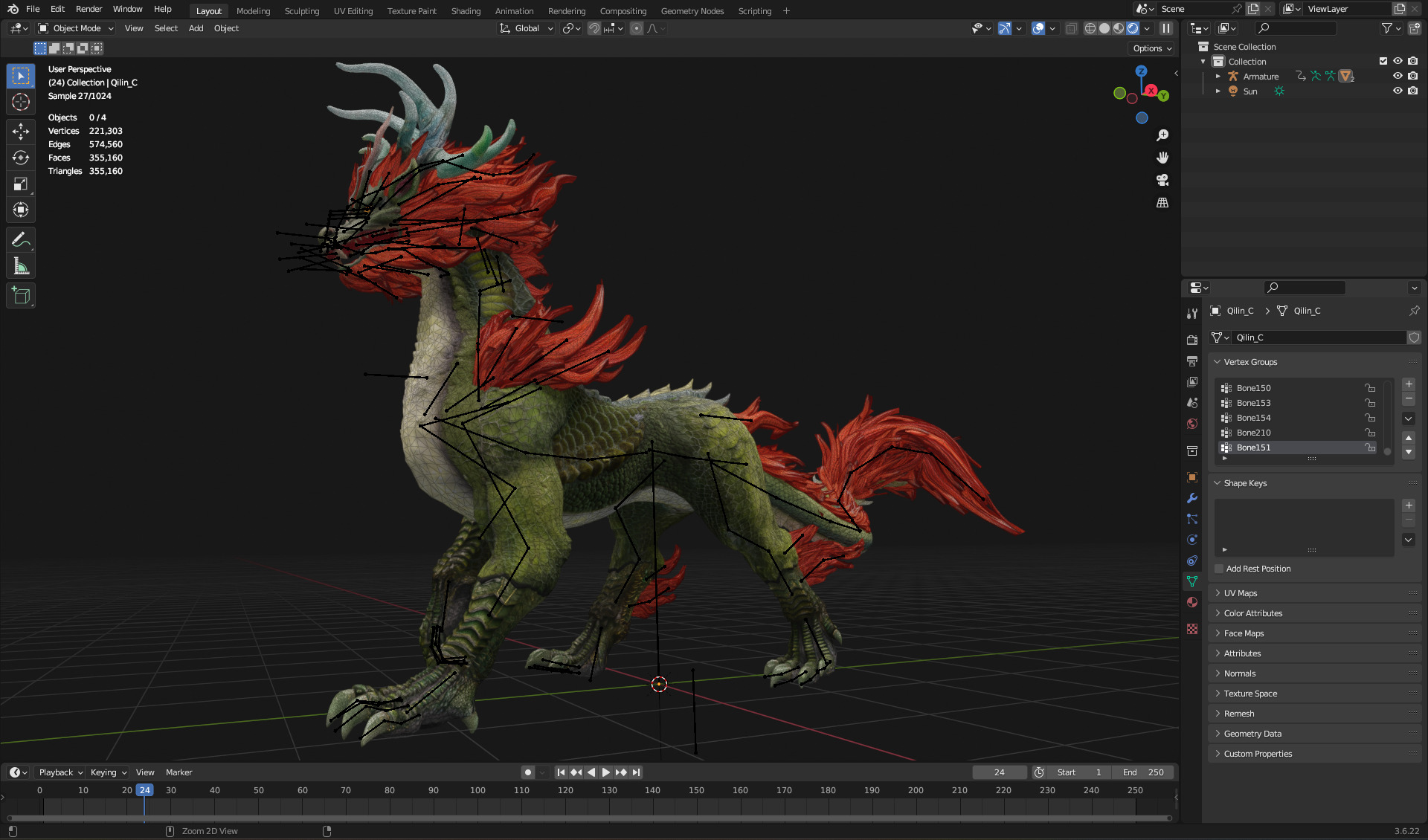Uncheck the Collection exclude checkbox
Image resolution: width=1428 pixels, height=840 pixels.
(1383, 61)
